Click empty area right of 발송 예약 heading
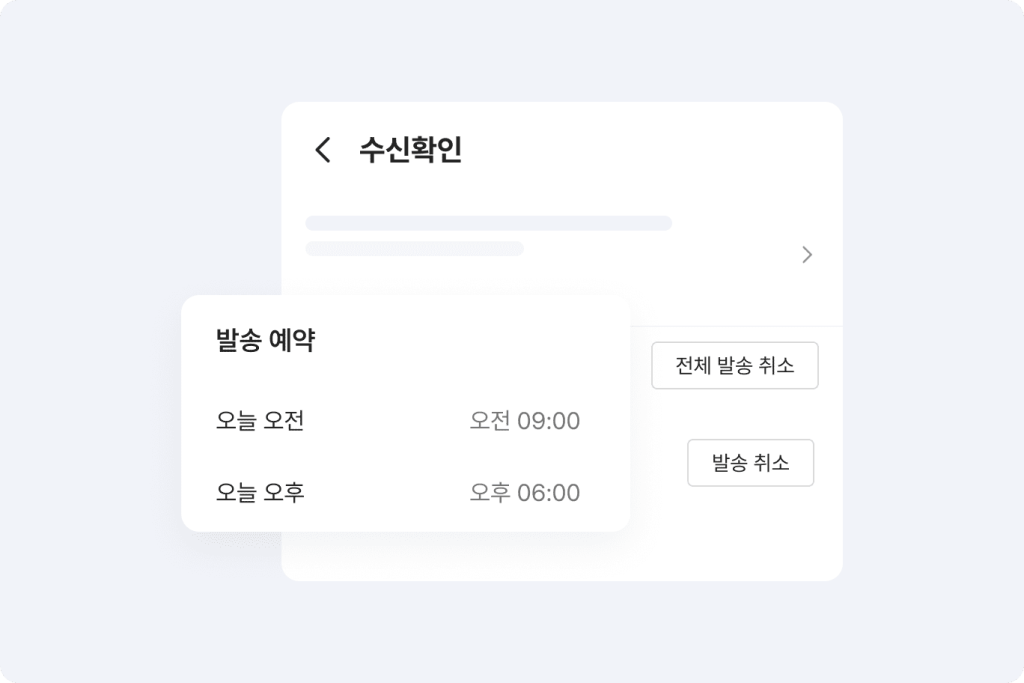The height and width of the screenshot is (683, 1024). coord(470,341)
